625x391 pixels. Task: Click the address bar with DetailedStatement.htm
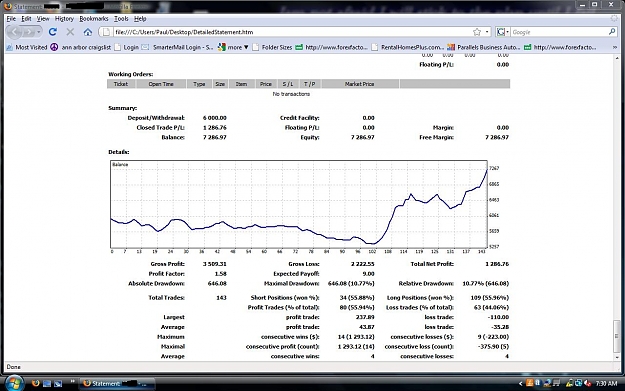click(x=293, y=32)
